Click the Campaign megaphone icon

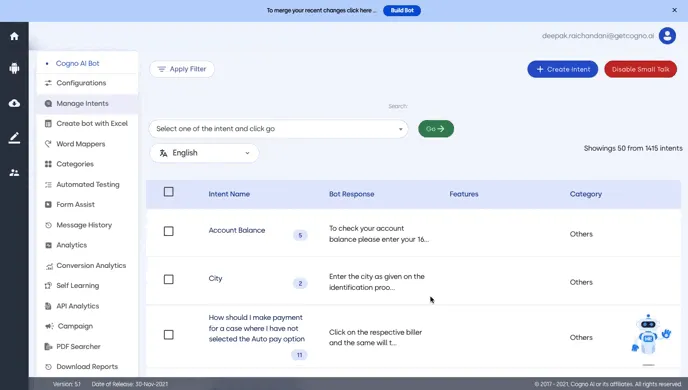(49, 326)
